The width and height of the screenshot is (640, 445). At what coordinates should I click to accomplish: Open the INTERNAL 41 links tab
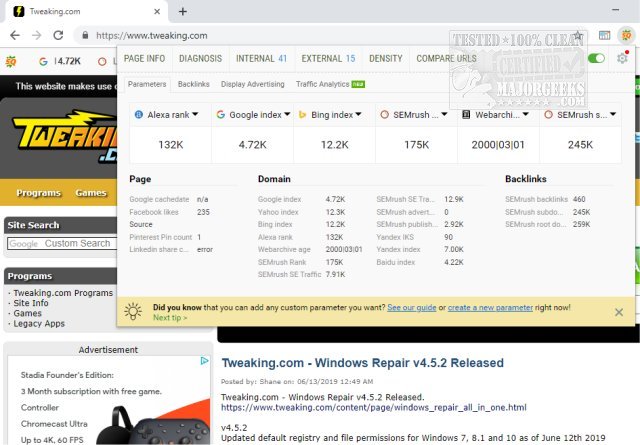[261, 59]
